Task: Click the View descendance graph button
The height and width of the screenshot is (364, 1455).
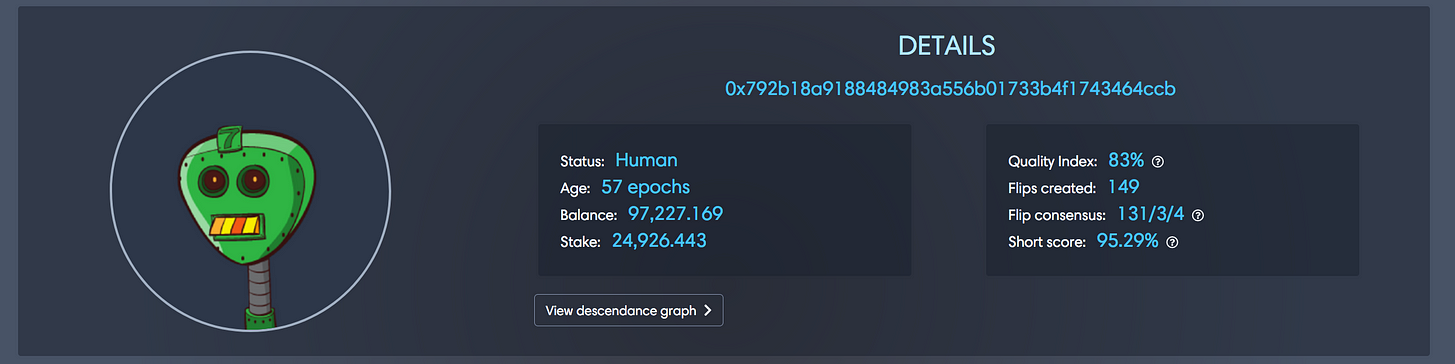Action: [x=628, y=310]
